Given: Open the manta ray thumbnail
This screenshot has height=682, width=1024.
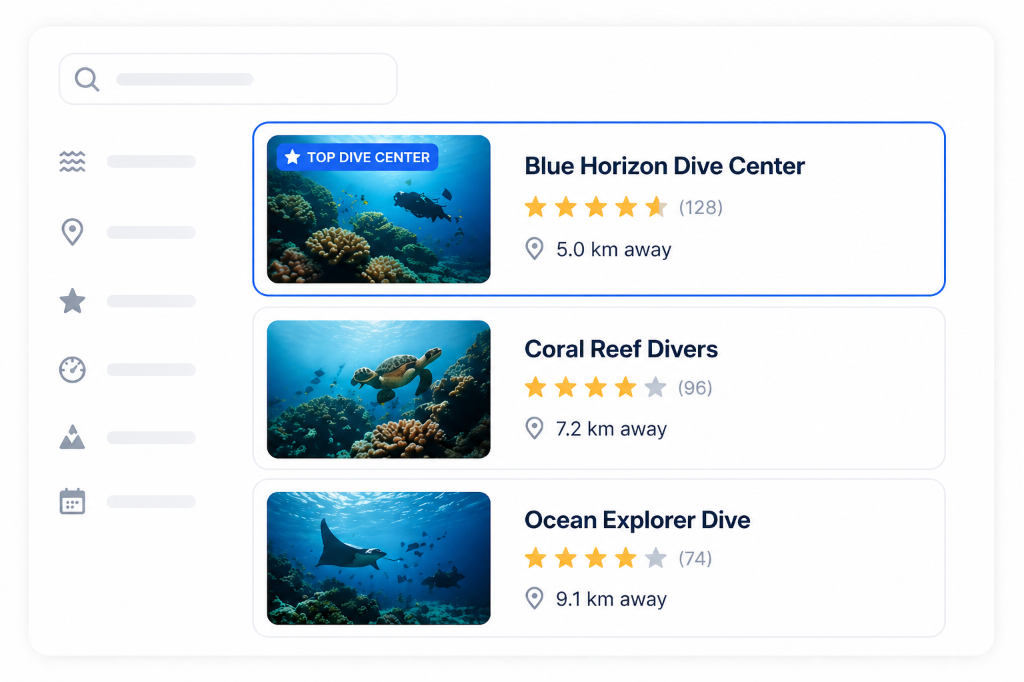Looking at the screenshot, I should point(378,558).
